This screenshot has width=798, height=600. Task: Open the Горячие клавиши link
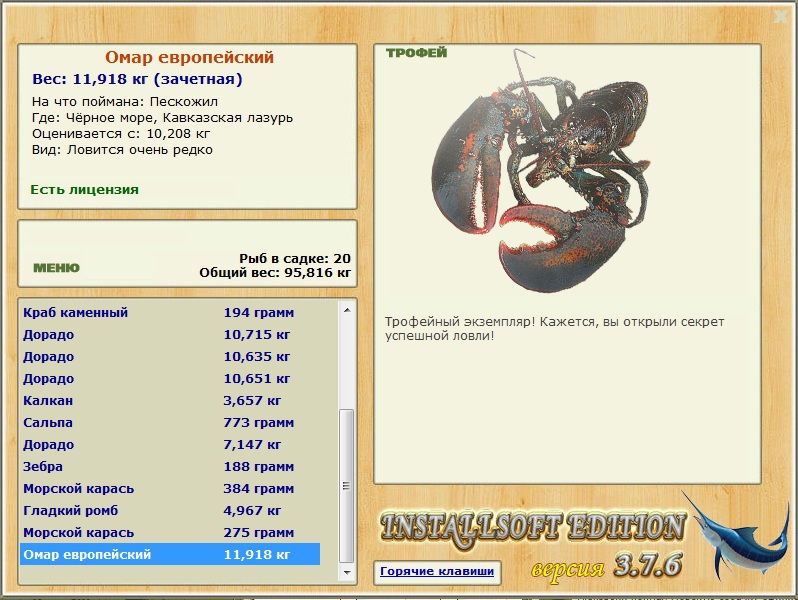pos(437,571)
